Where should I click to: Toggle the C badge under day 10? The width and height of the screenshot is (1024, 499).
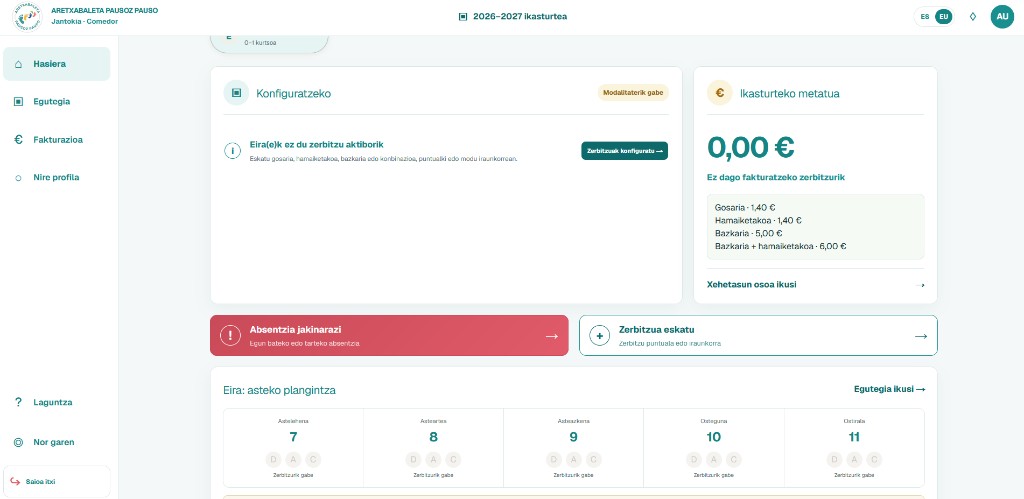click(x=733, y=459)
